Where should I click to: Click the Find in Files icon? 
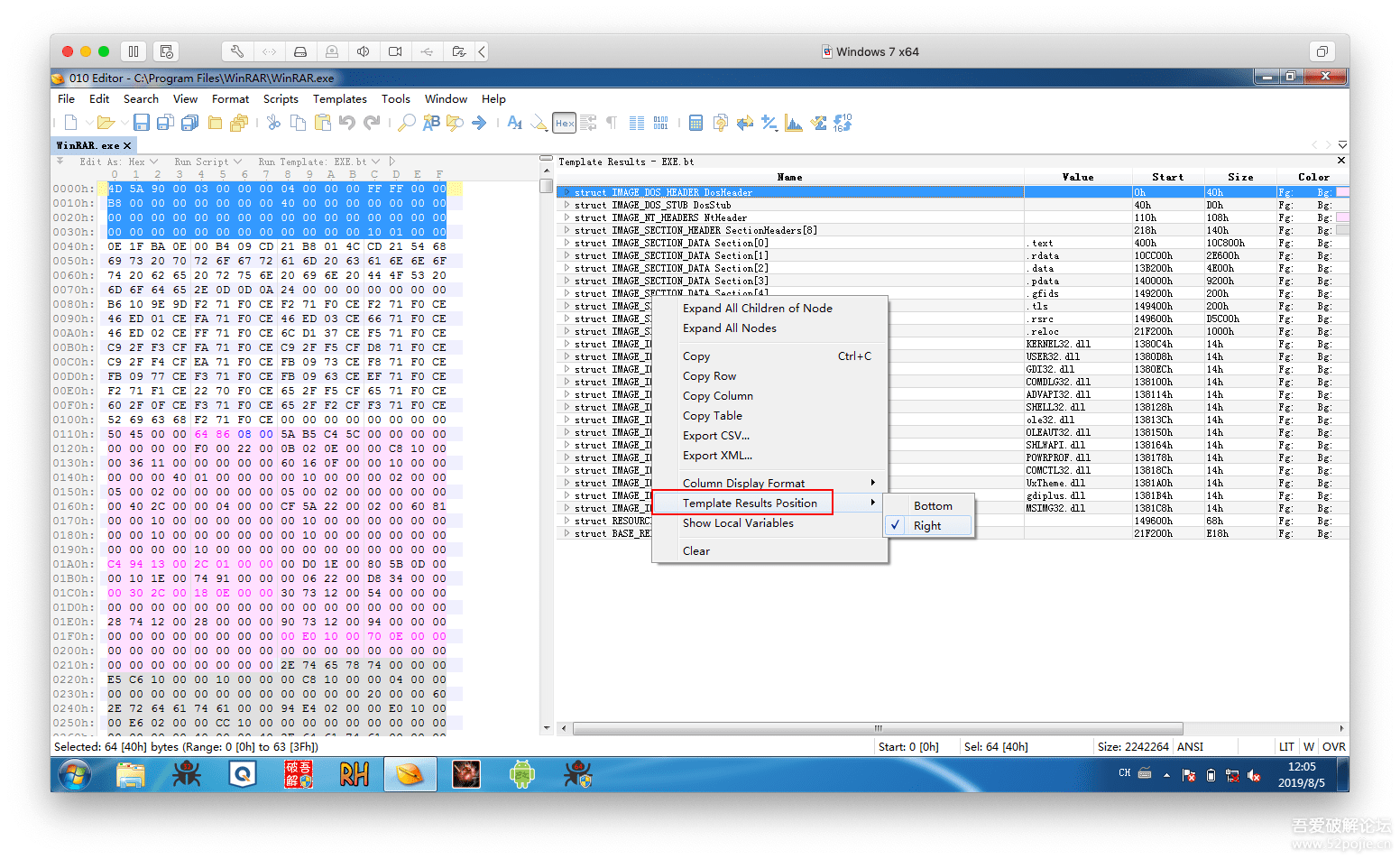point(456,122)
